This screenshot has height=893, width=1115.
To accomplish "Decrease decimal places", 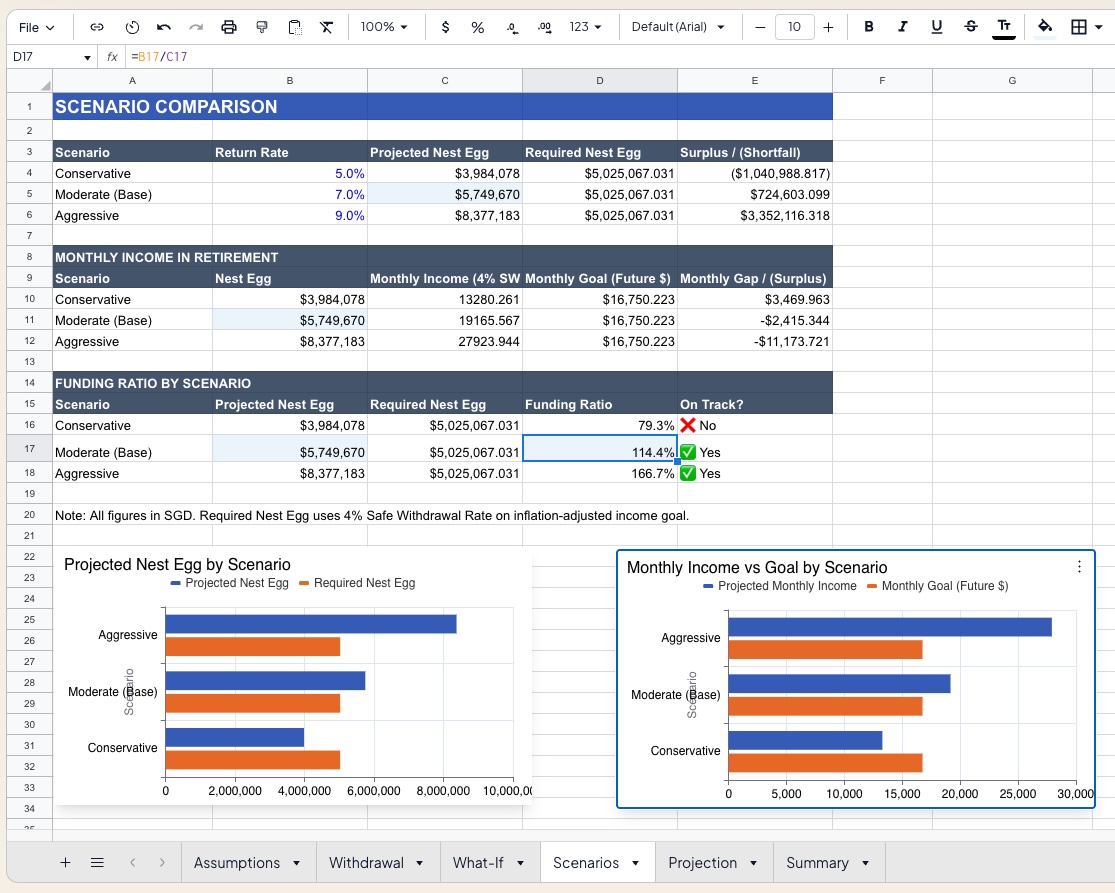I will tap(512, 27).
